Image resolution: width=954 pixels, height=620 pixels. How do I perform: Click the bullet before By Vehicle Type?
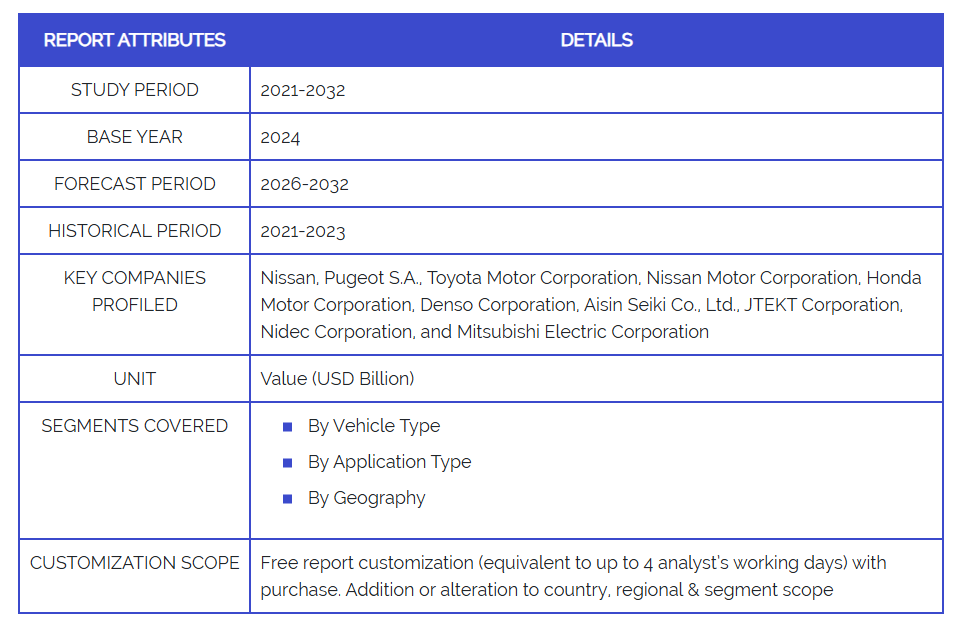288,427
